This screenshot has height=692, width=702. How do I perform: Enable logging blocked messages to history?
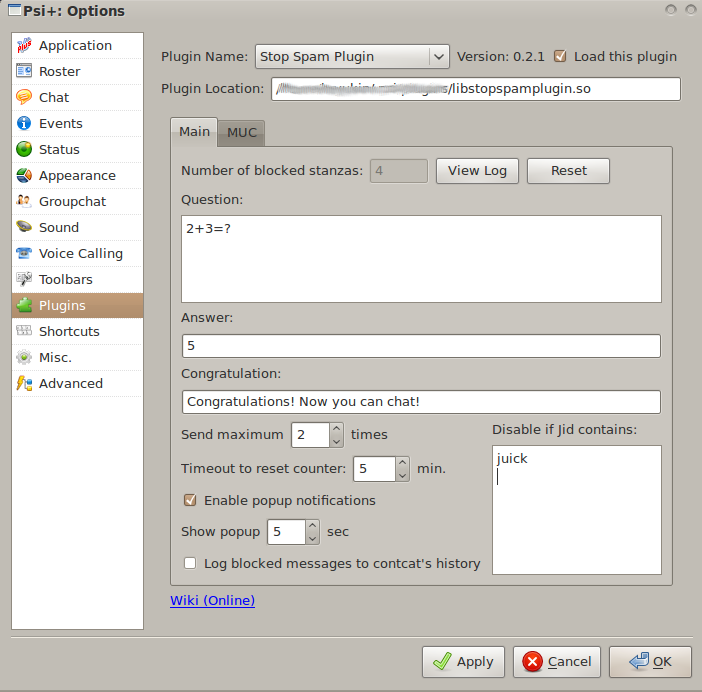[190, 564]
